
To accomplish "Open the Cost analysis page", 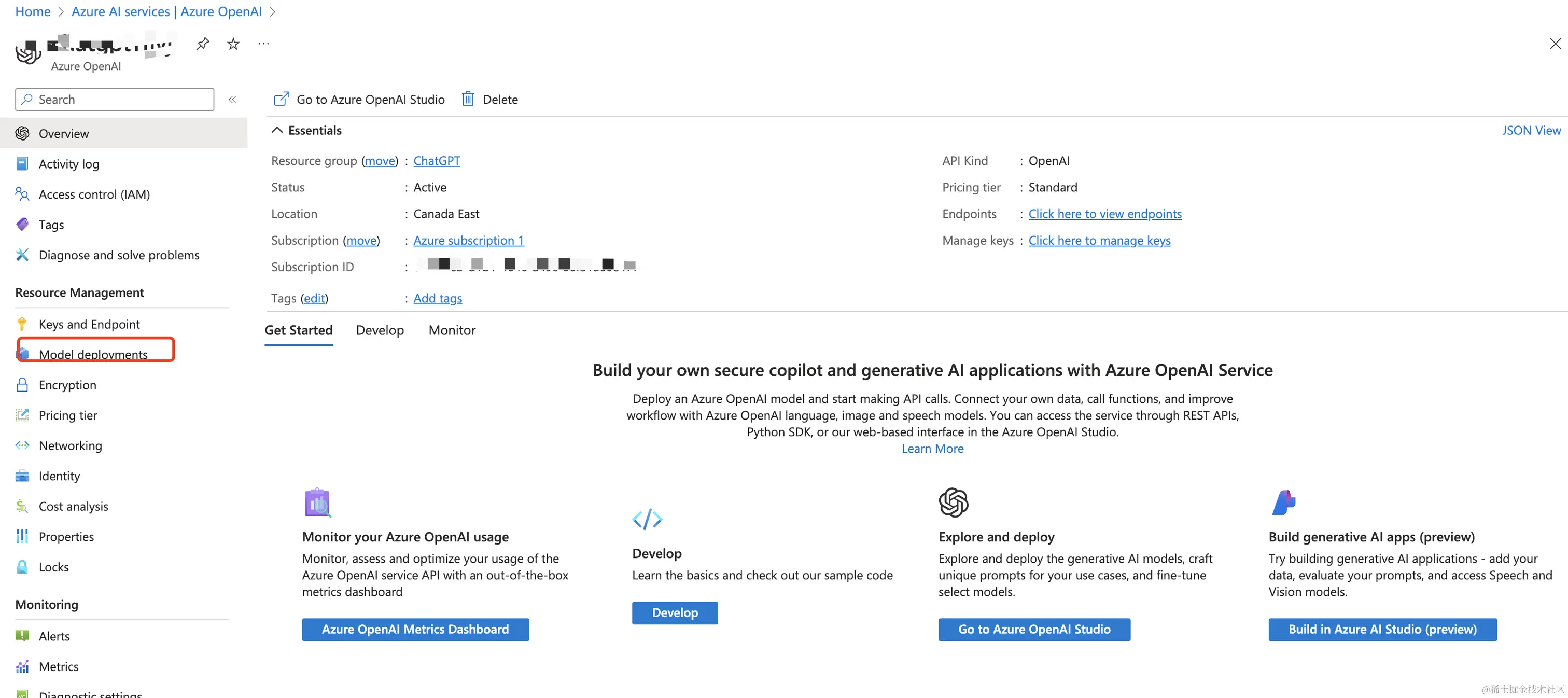I will 73,506.
